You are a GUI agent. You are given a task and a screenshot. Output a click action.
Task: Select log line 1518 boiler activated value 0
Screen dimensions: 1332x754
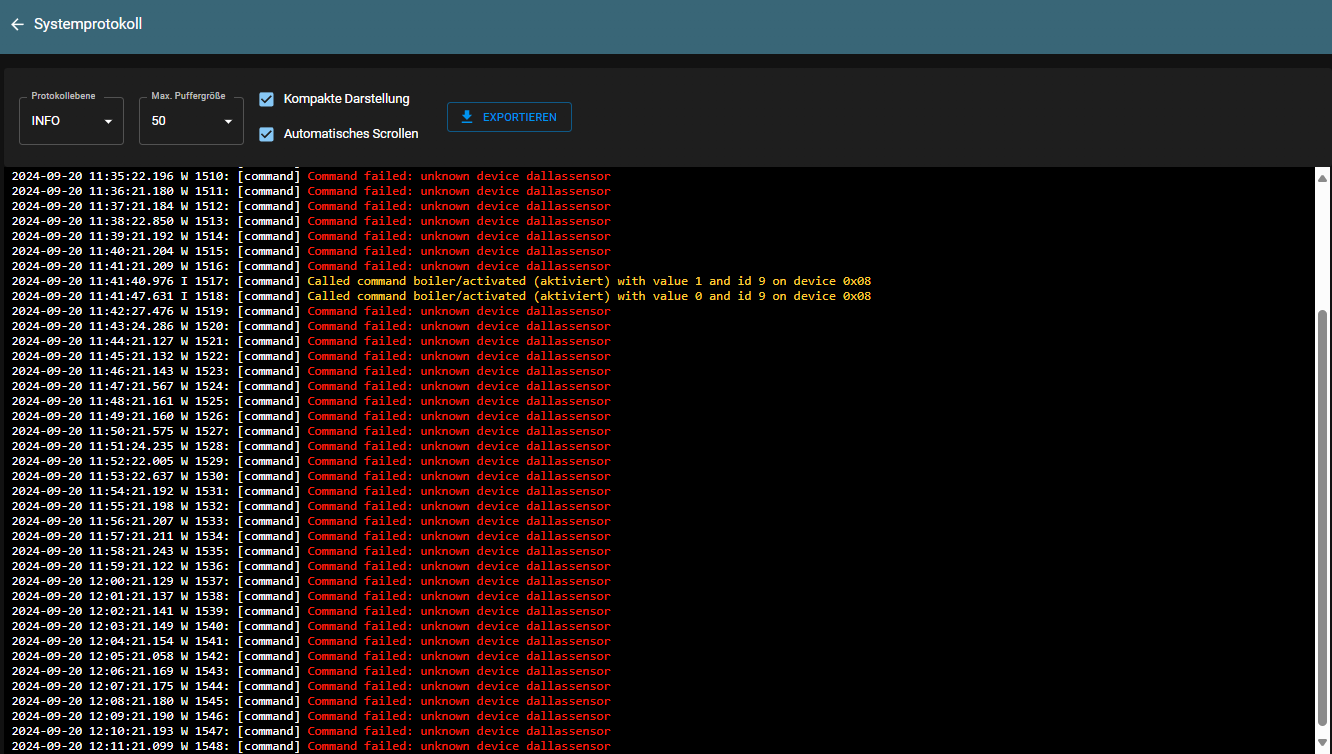point(441,296)
